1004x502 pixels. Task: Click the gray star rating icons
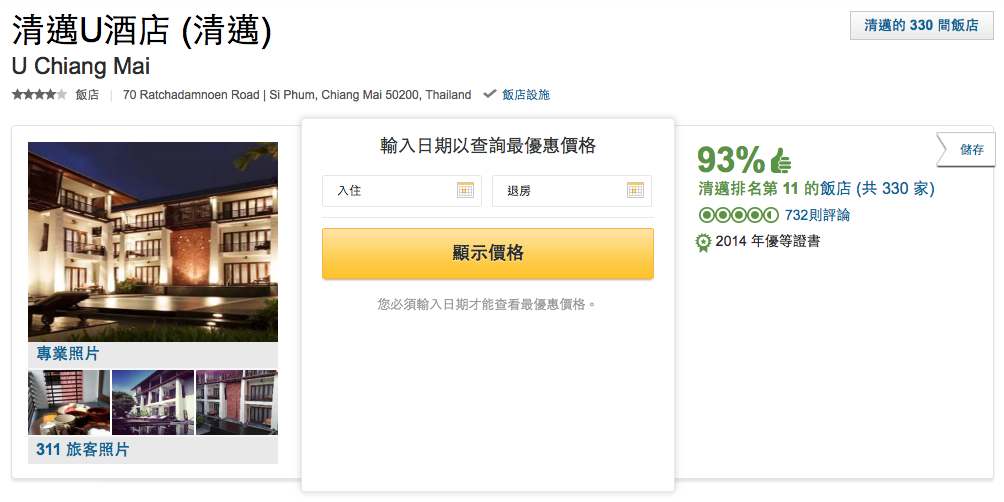click(x=39, y=95)
